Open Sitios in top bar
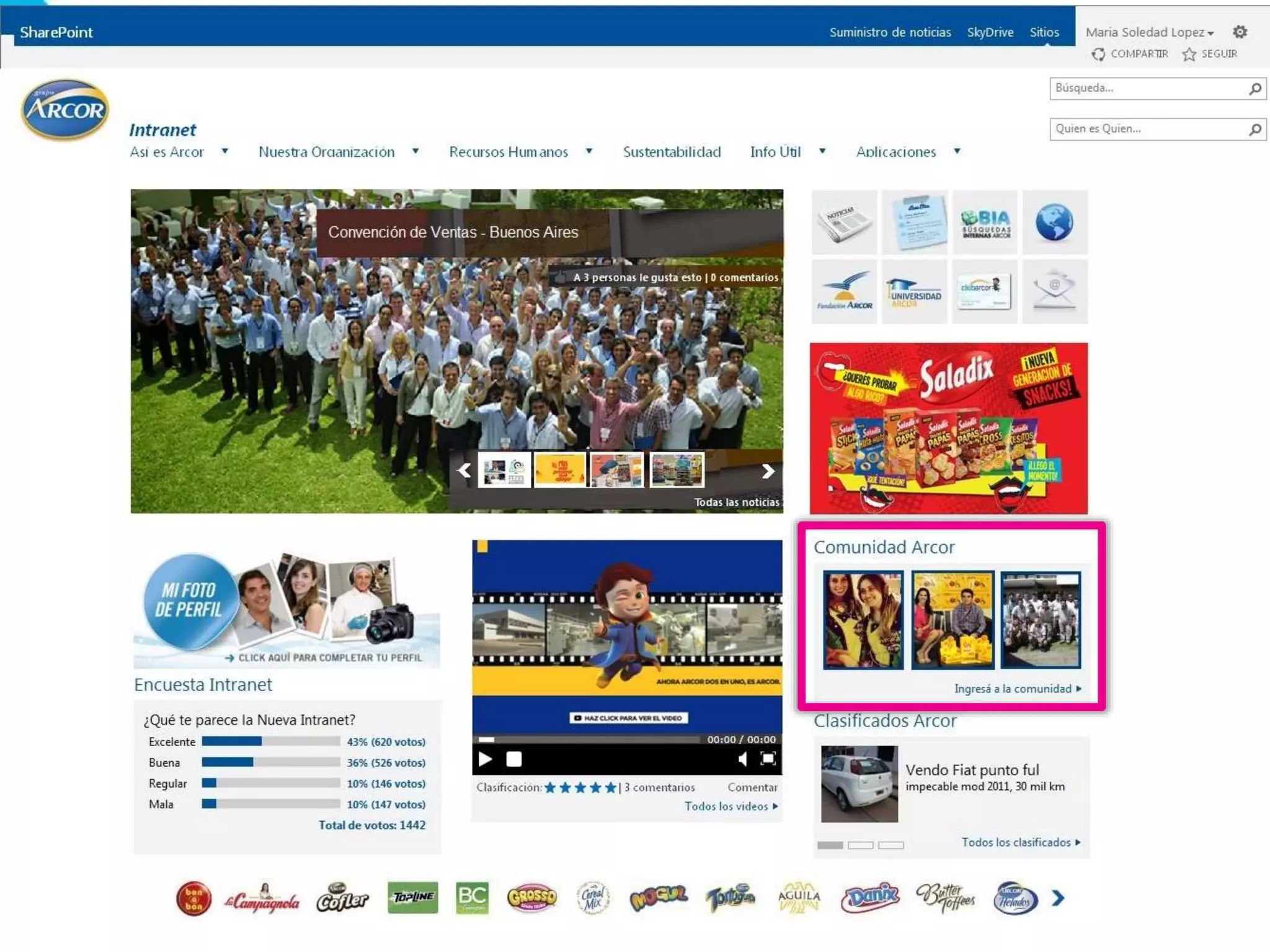 tap(1044, 32)
